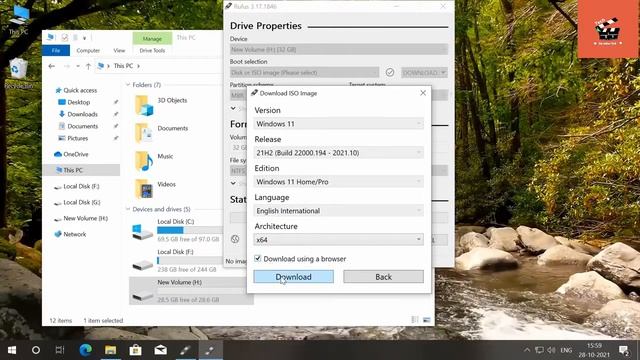Click the Explorer Up arrow
This screenshot has height=360, width=640.
88,66
